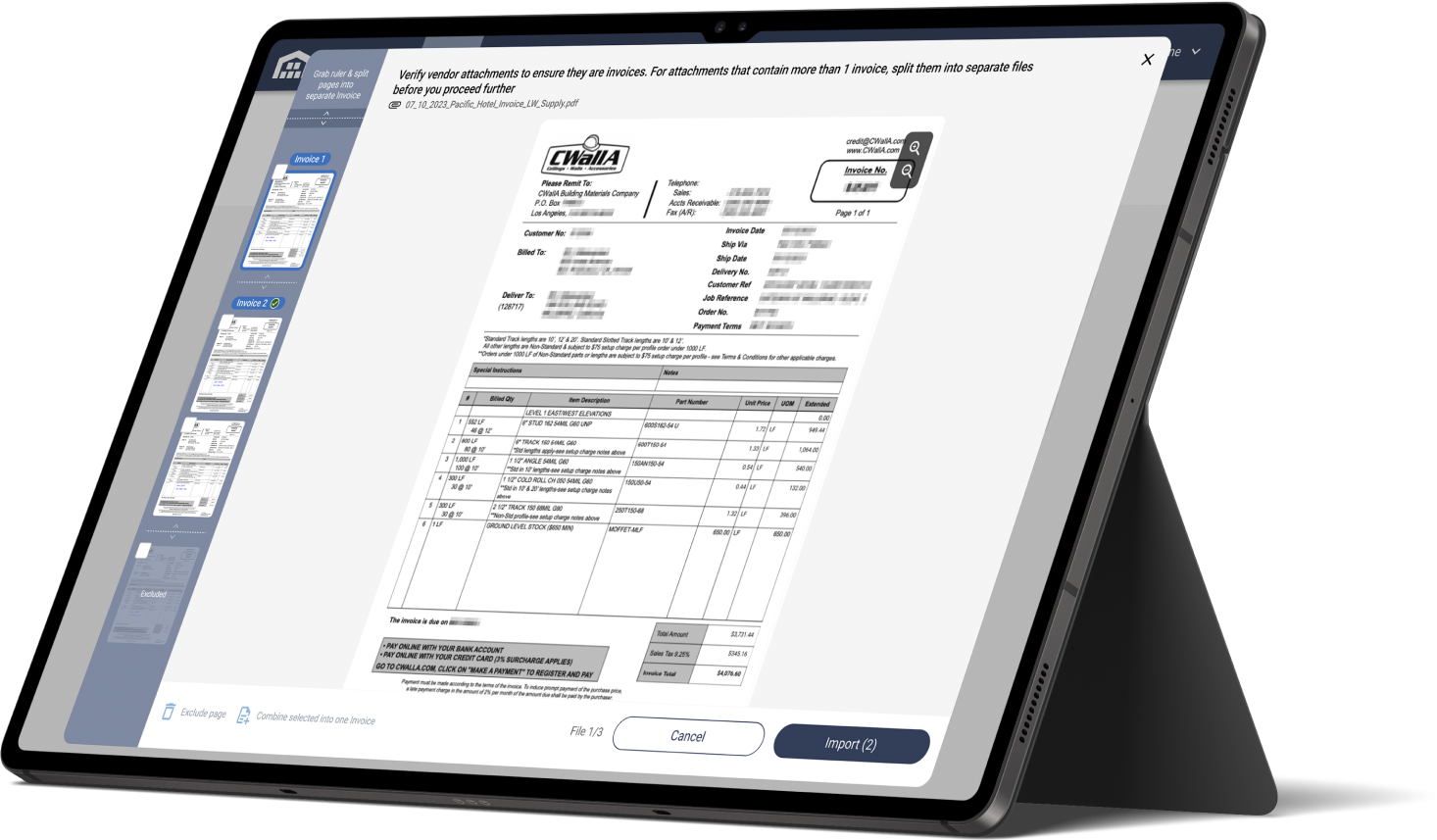This screenshot has width=1437, height=840.
Task: Click the Exclude page trash icon
Action: tap(169, 710)
